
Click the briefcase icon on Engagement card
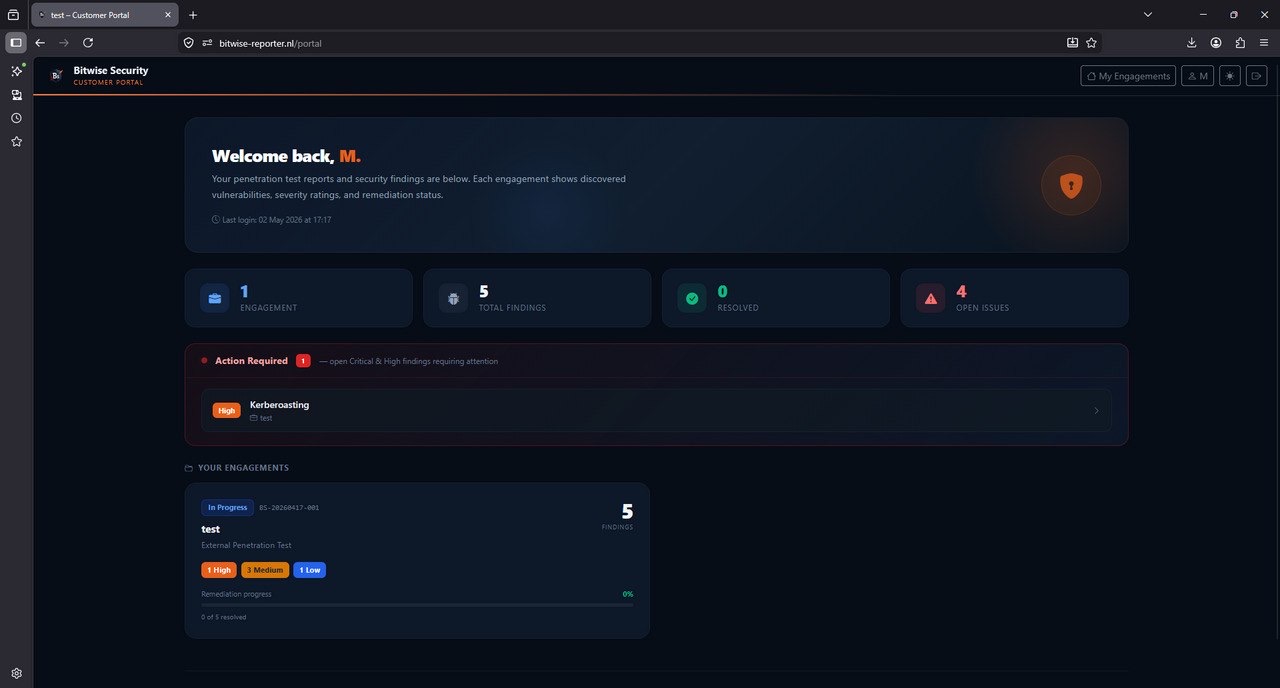pyautogui.click(x=215, y=298)
